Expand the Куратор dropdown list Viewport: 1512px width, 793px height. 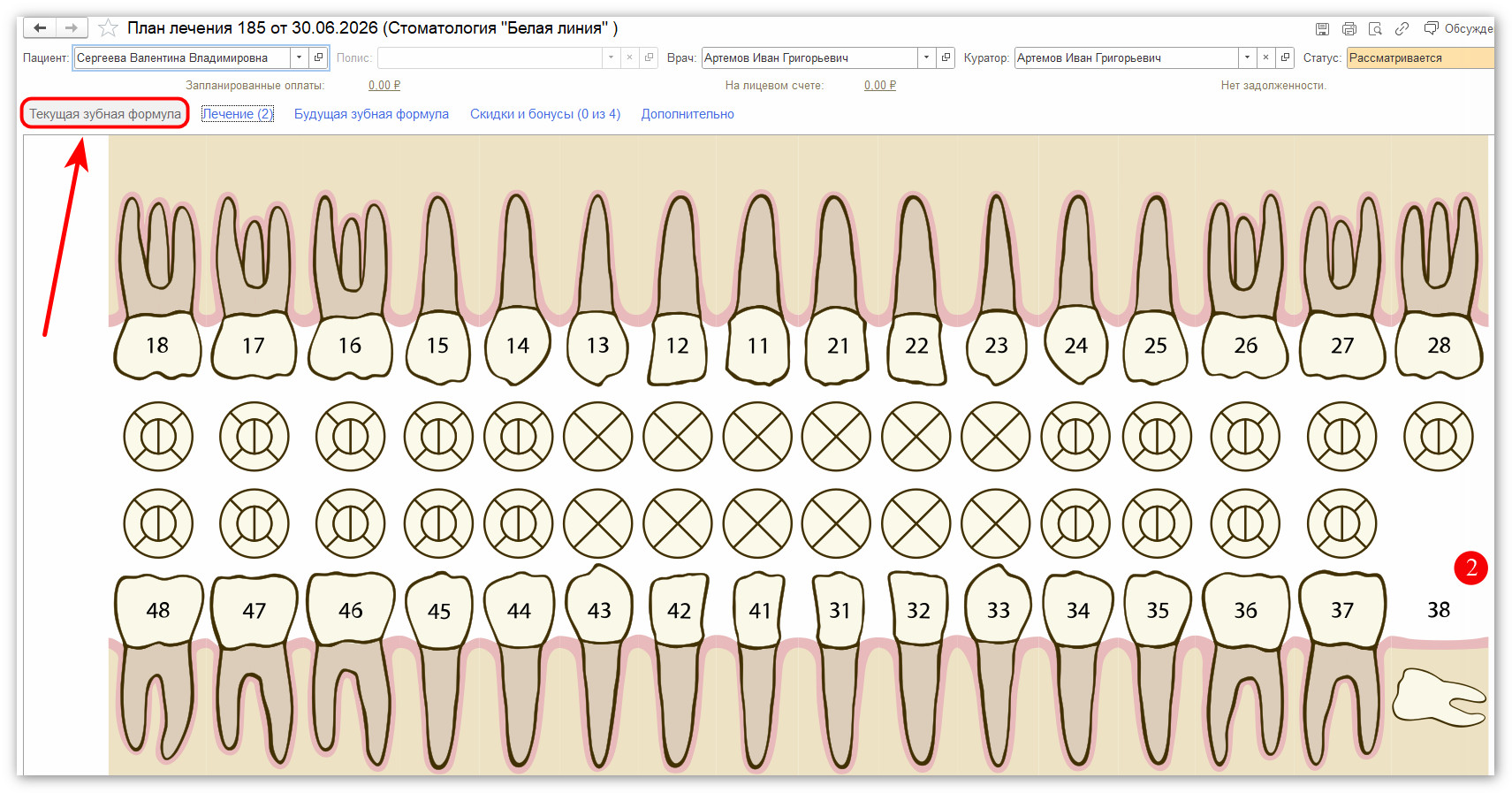click(1247, 57)
